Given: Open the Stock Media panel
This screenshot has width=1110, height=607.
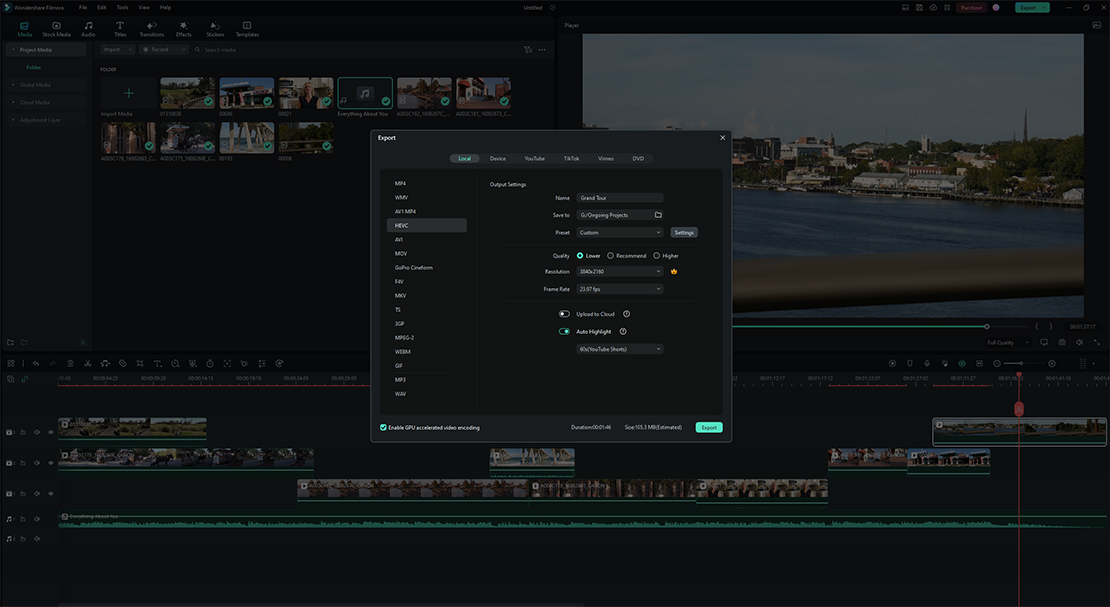Looking at the screenshot, I should coord(56,29).
